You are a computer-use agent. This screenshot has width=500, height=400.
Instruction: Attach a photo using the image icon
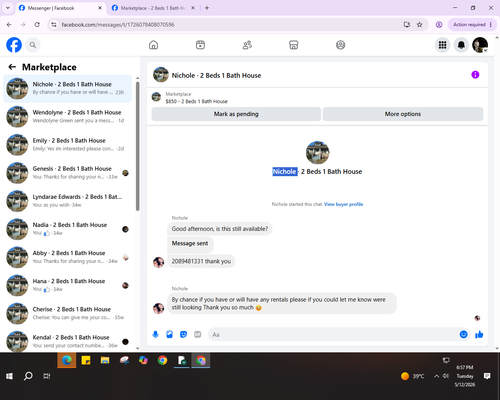click(169, 334)
